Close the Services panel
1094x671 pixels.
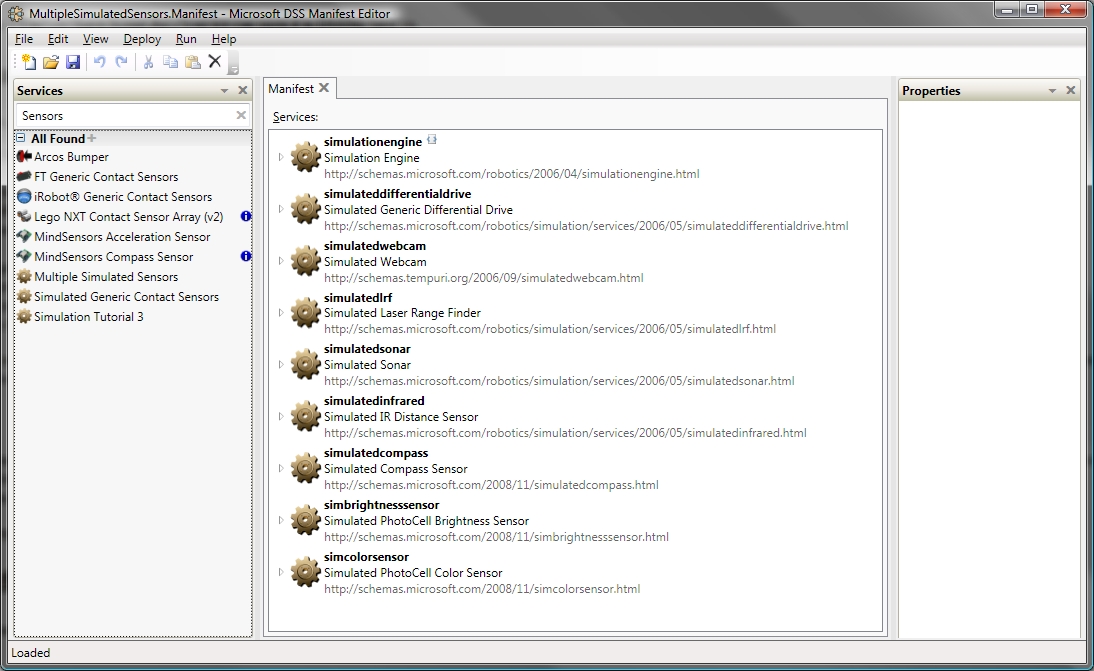(x=243, y=90)
